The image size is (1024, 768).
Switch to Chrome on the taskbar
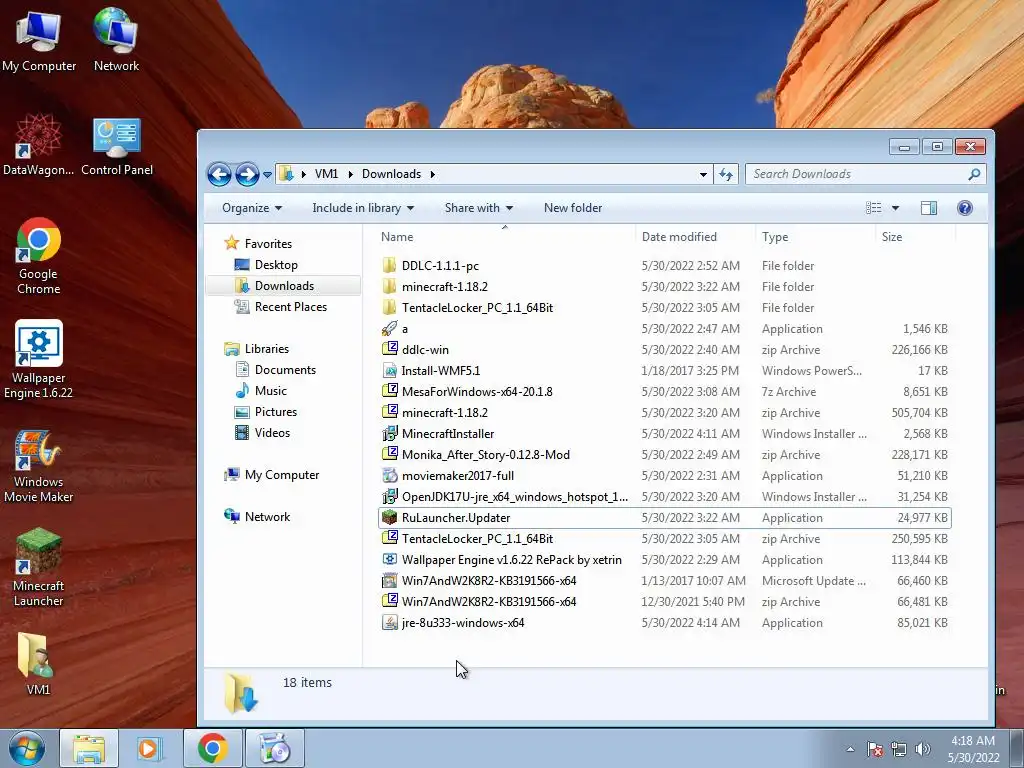pos(213,749)
